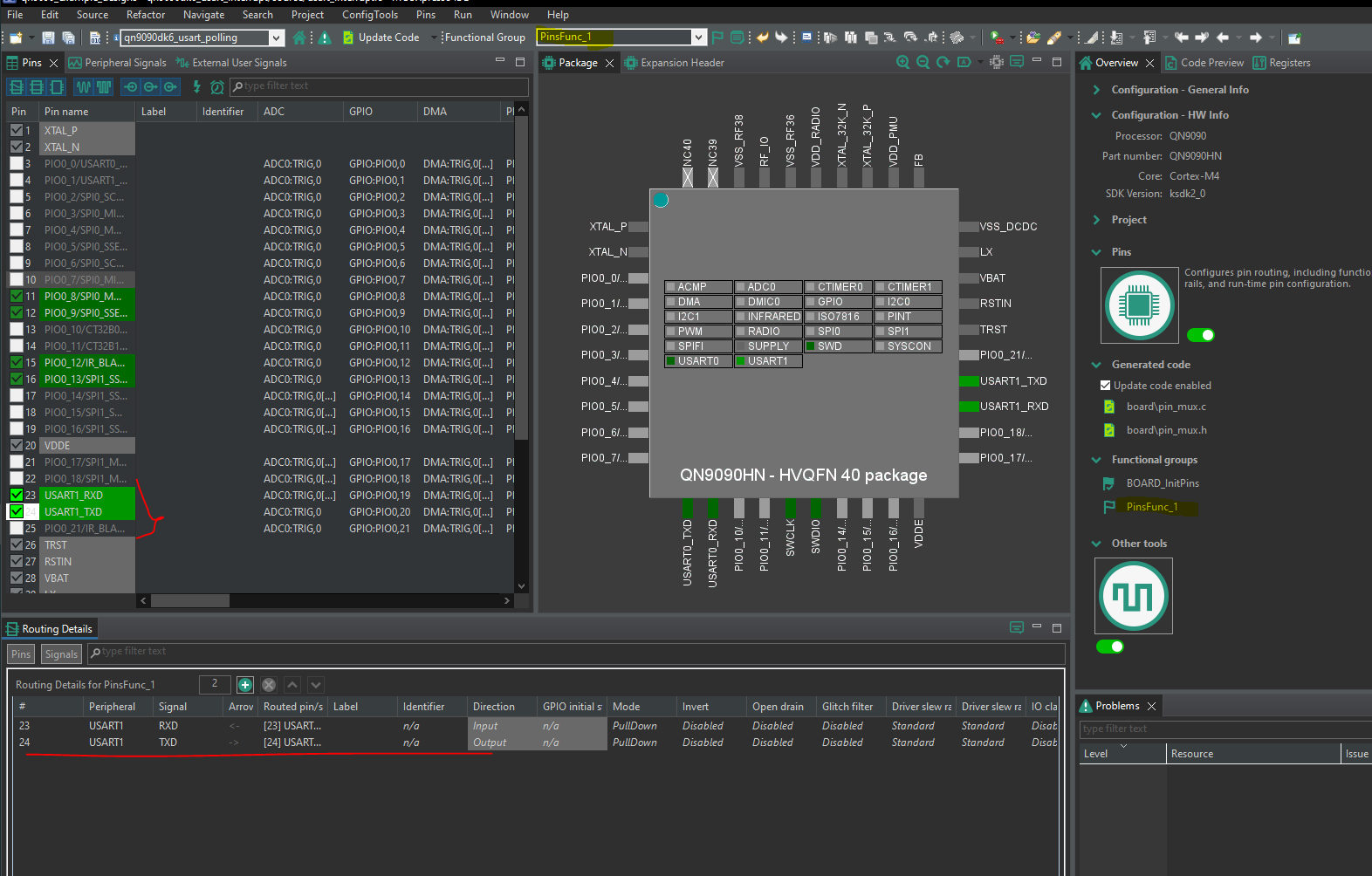Toggle the Pins tool enable switch
Viewport: 1372px width, 876px height.
coord(1200,335)
